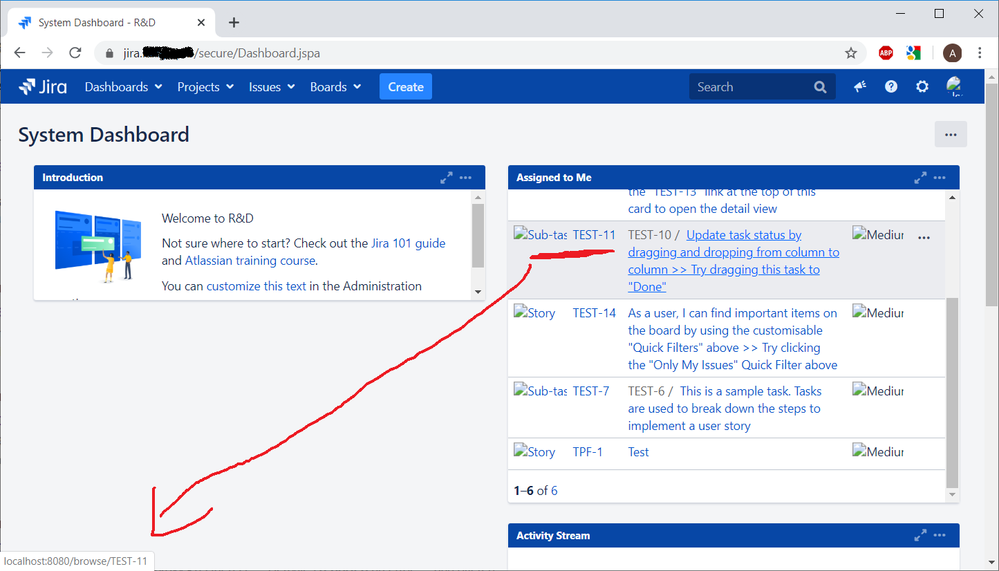Click the Jira logo in the header

click(x=43, y=87)
